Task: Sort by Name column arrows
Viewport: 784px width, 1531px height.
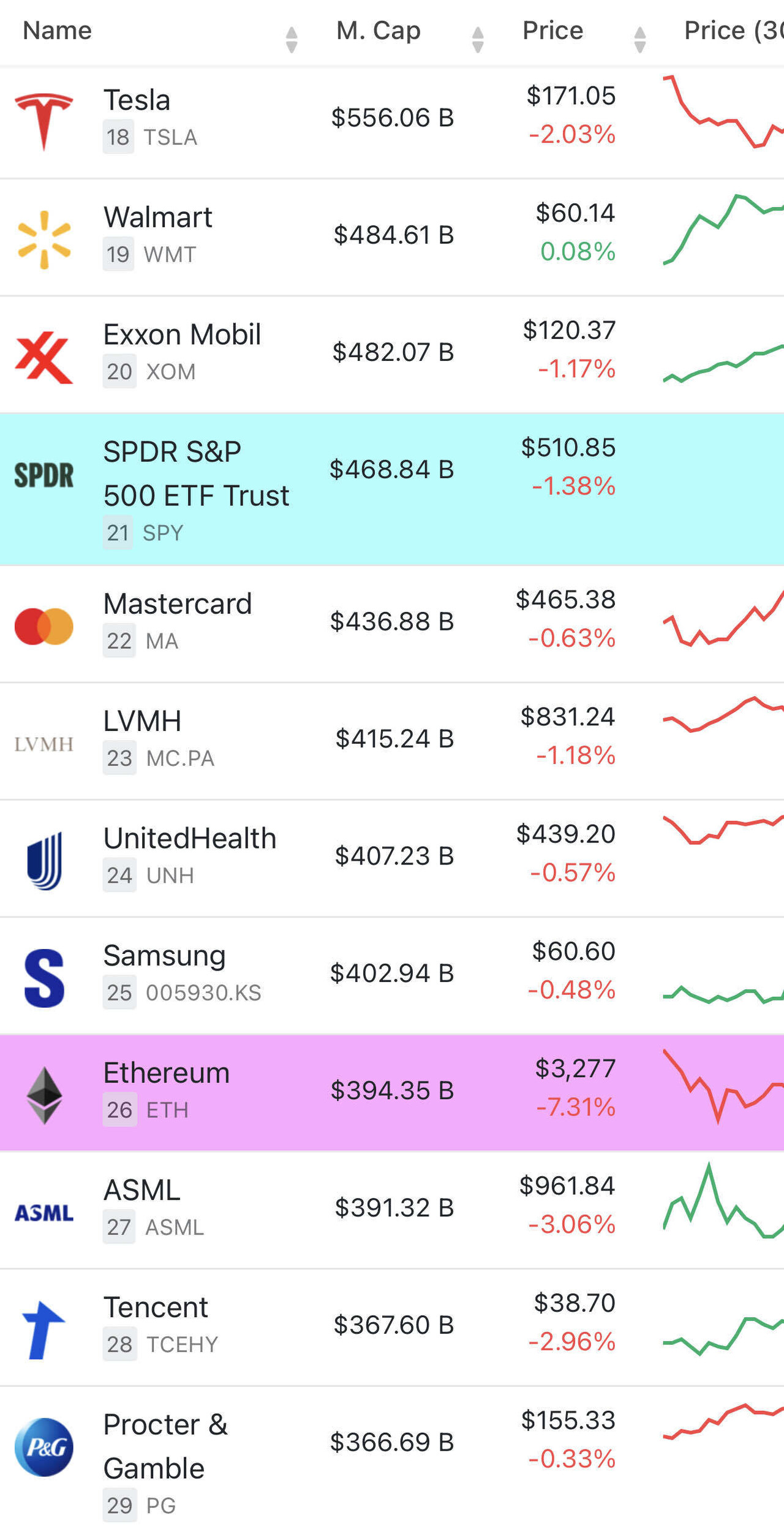Action: 292,39
